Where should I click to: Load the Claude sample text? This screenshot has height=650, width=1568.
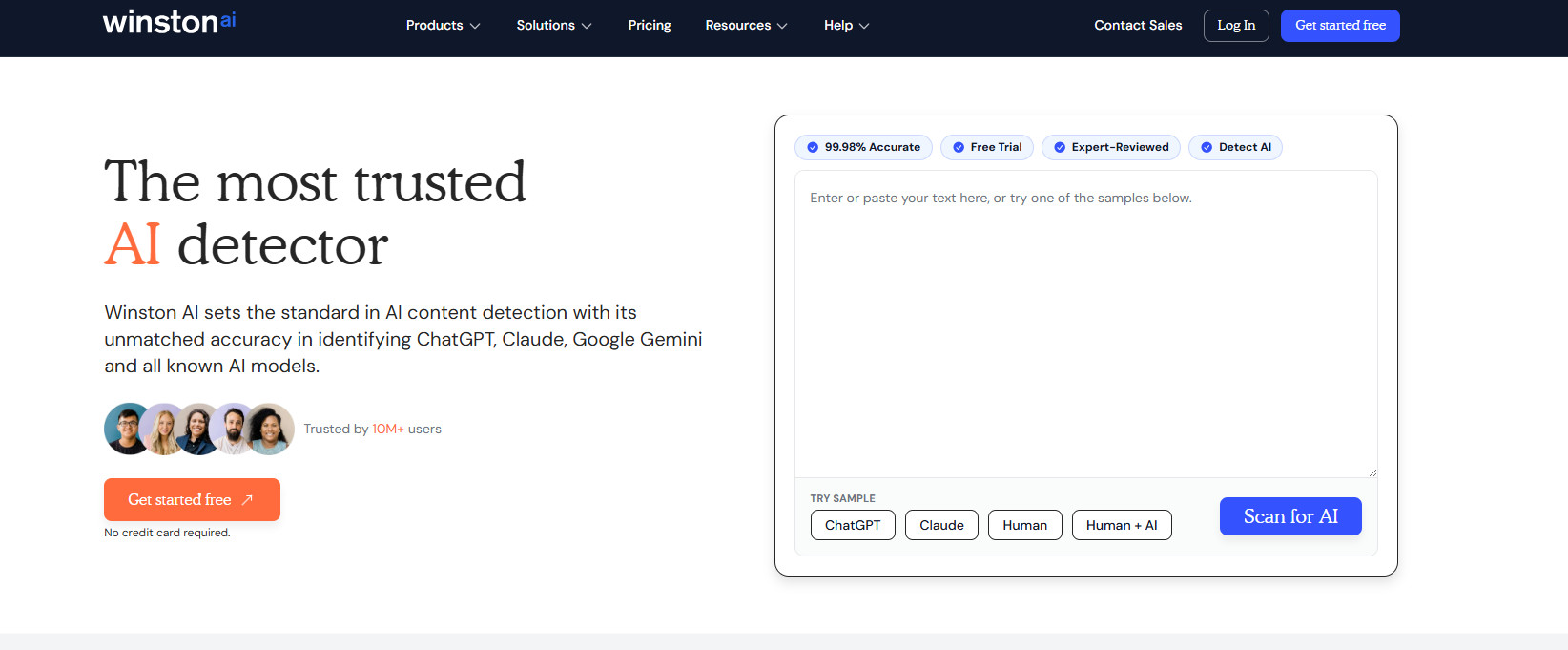coord(941,525)
